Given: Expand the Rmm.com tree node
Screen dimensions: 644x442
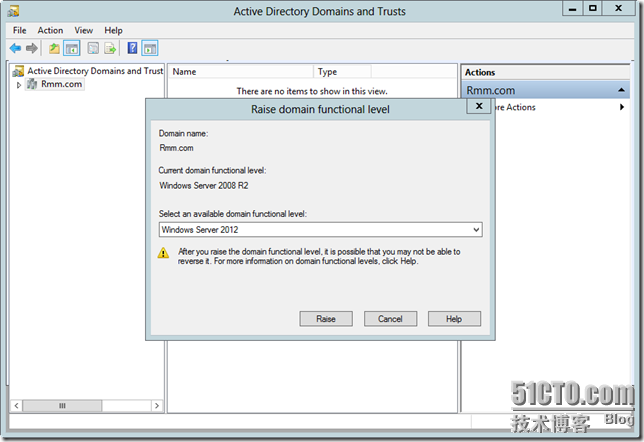Looking at the screenshot, I should (x=18, y=85).
